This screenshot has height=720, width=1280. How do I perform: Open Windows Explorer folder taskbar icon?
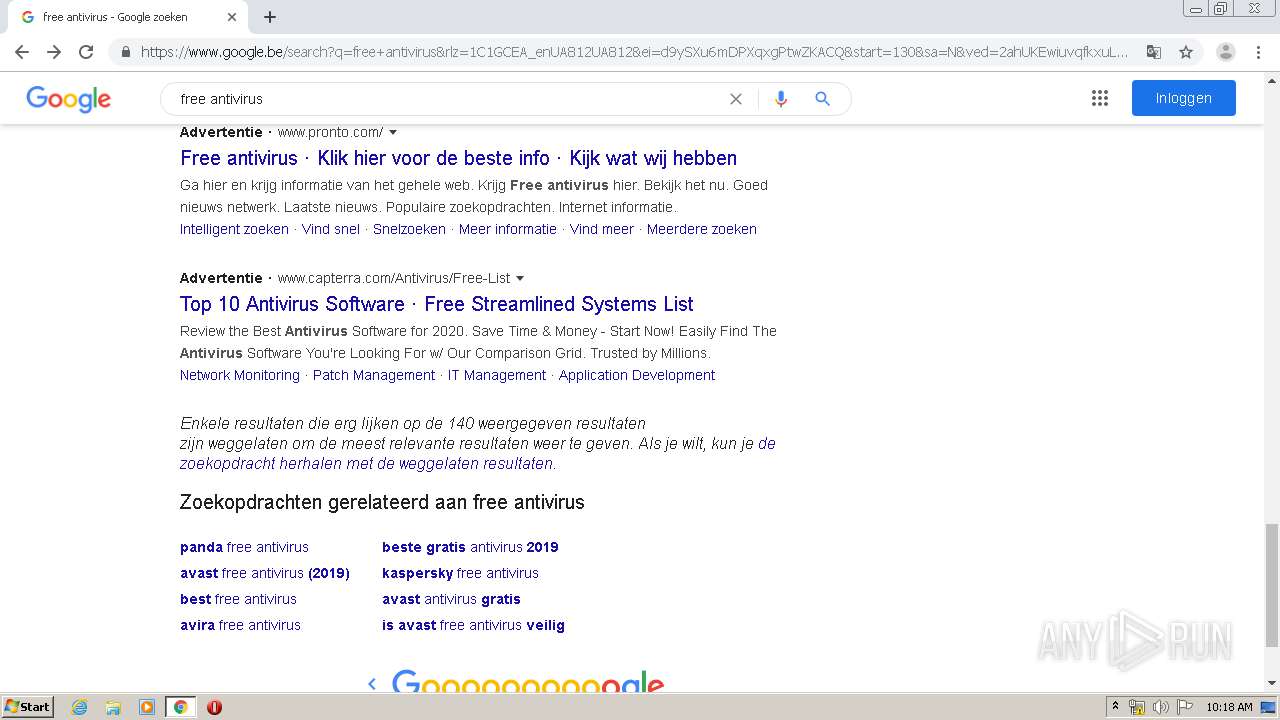[113, 707]
